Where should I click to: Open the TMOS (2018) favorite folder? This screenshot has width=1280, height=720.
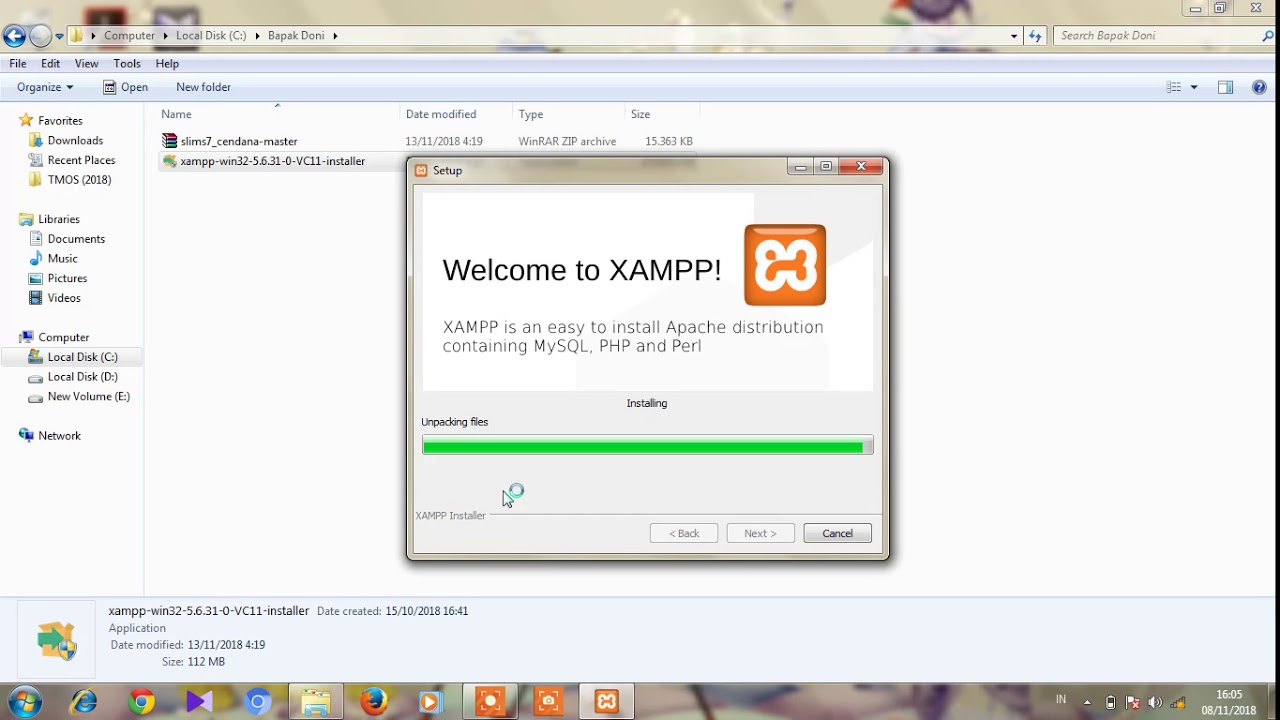79,180
